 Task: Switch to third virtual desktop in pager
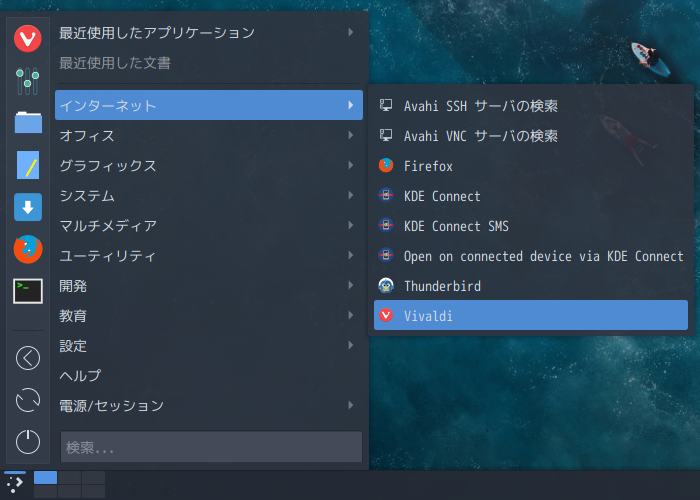point(93,477)
